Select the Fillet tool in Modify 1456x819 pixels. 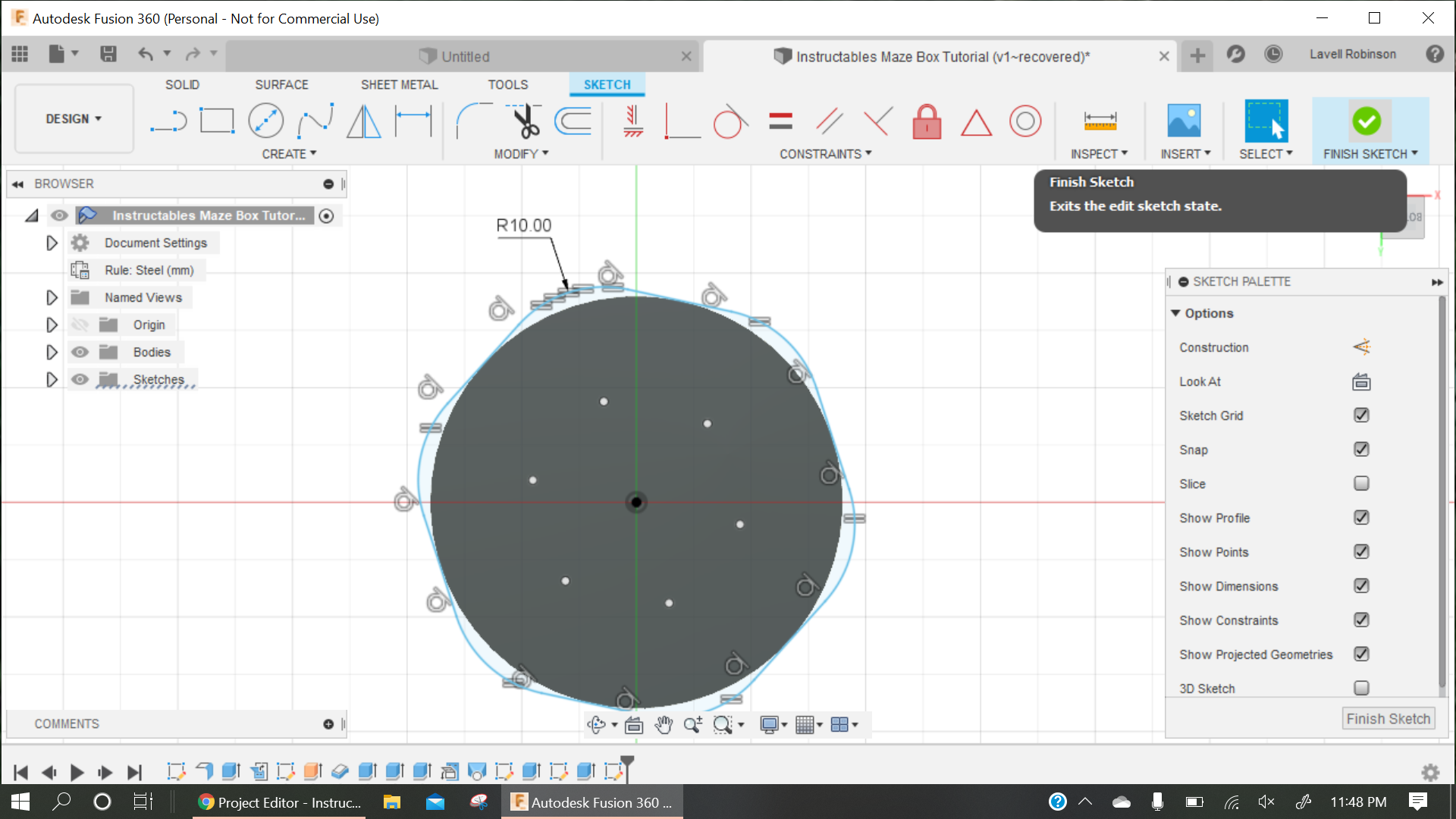(473, 121)
